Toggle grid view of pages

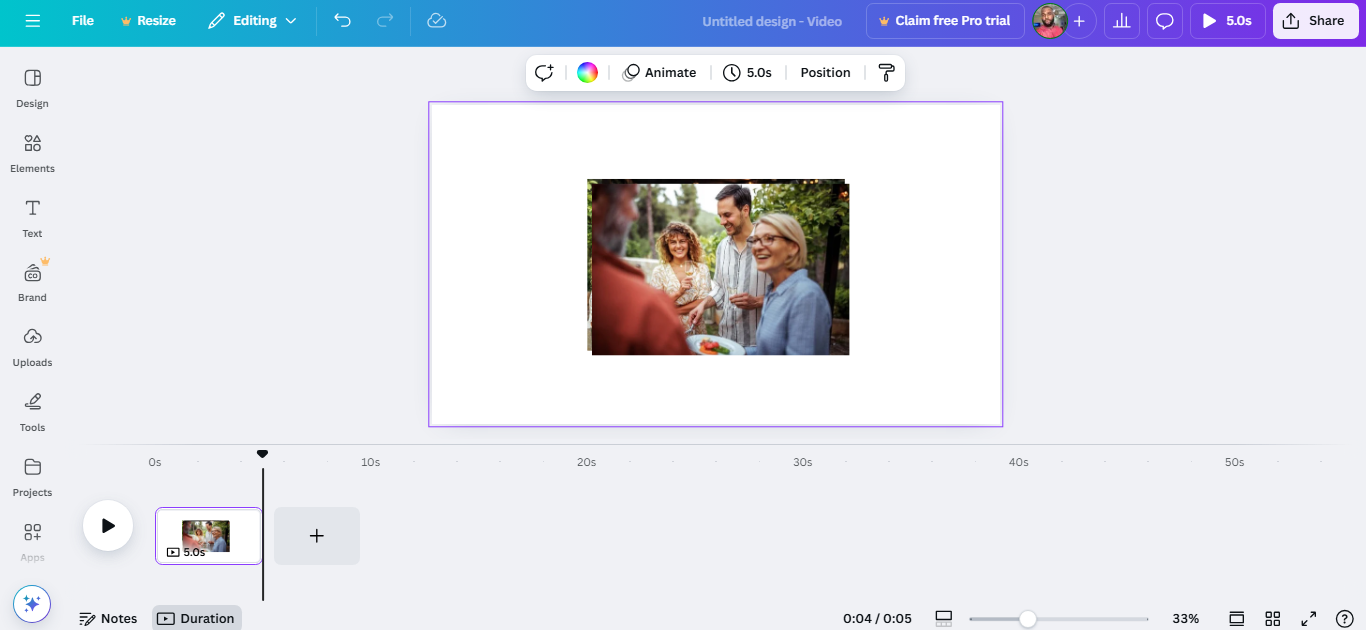pos(1272,617)
